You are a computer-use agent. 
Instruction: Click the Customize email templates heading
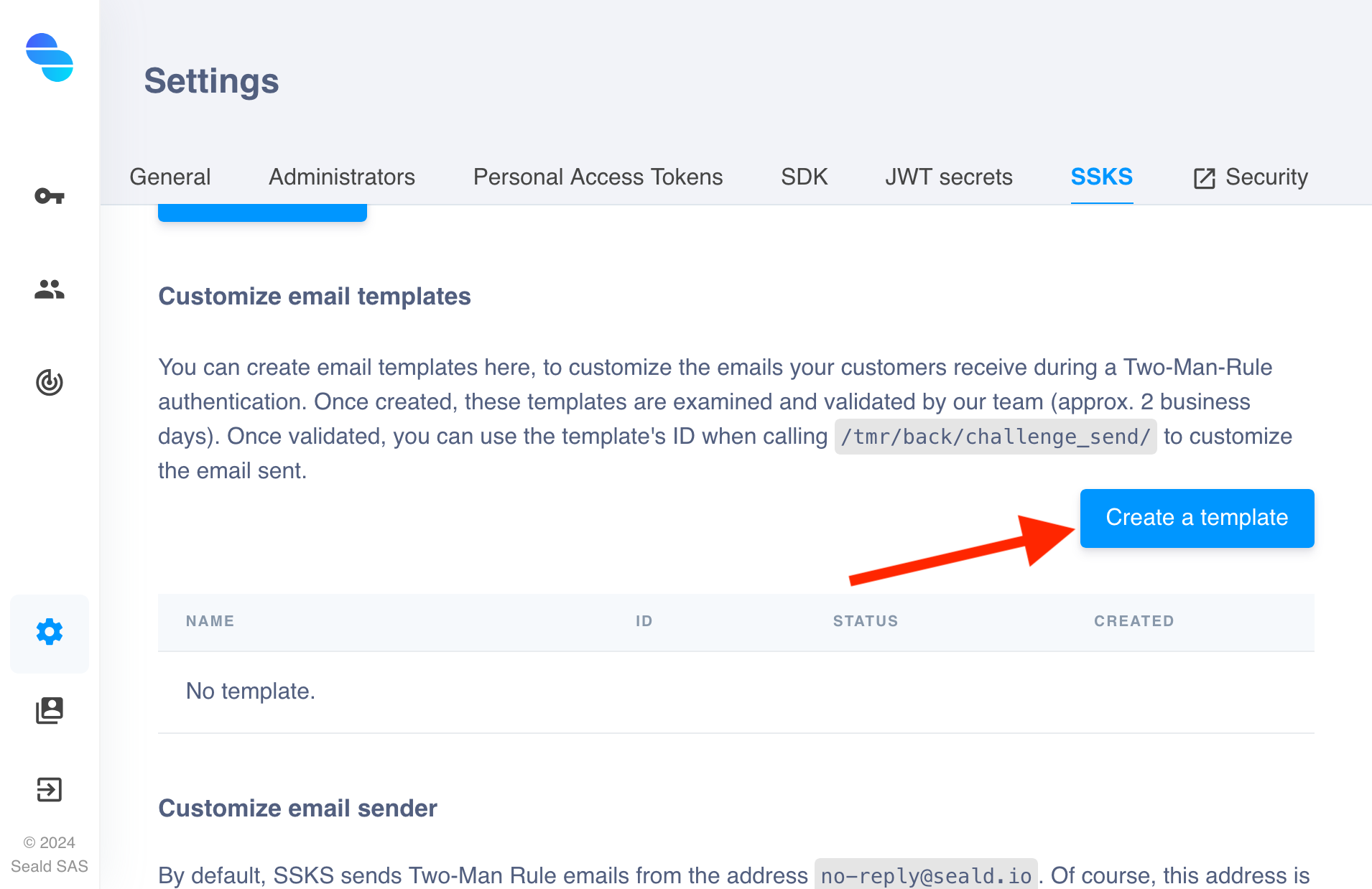[x=314, y=297]
